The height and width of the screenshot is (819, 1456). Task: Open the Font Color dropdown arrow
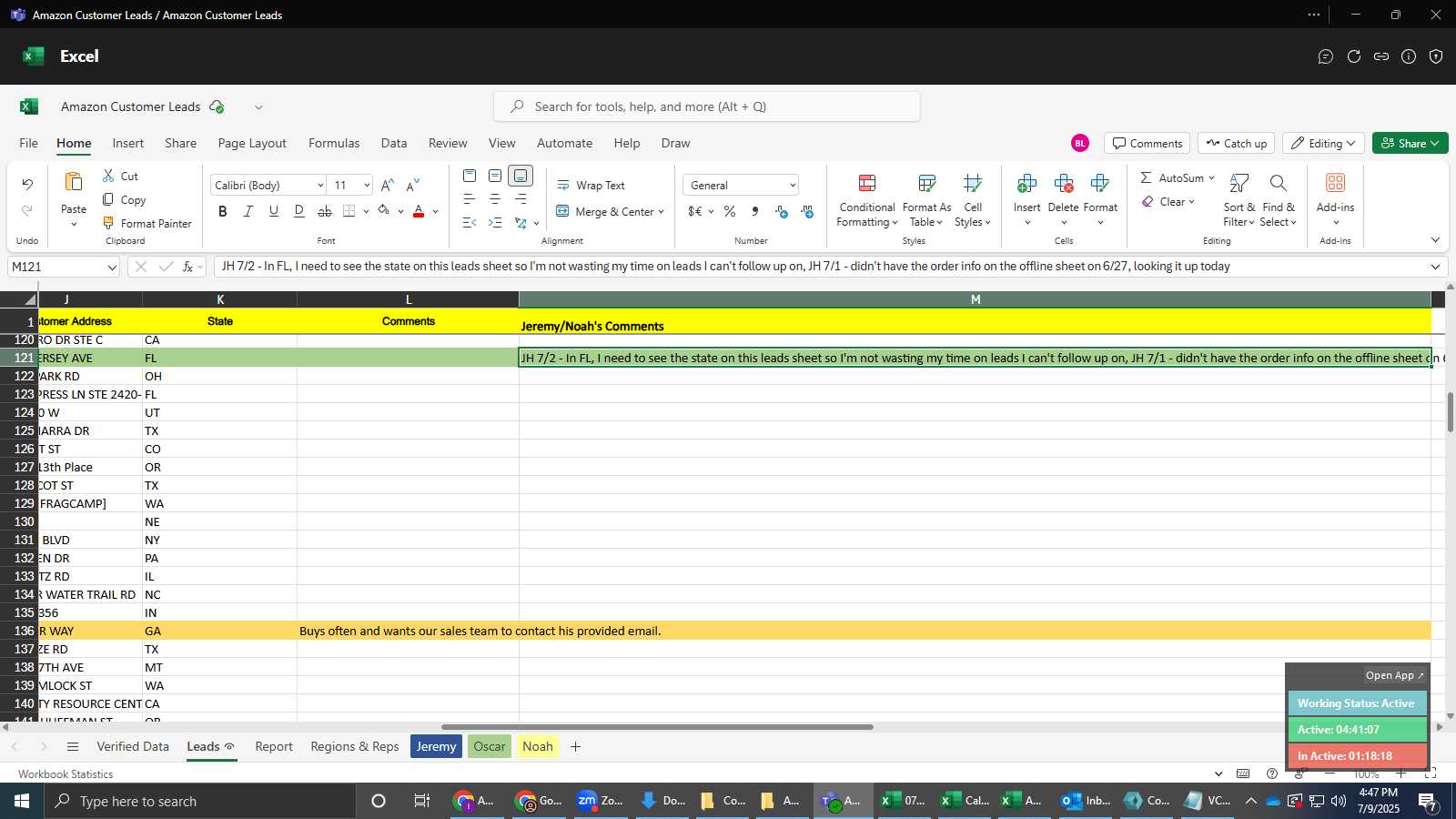click(435, 211)
